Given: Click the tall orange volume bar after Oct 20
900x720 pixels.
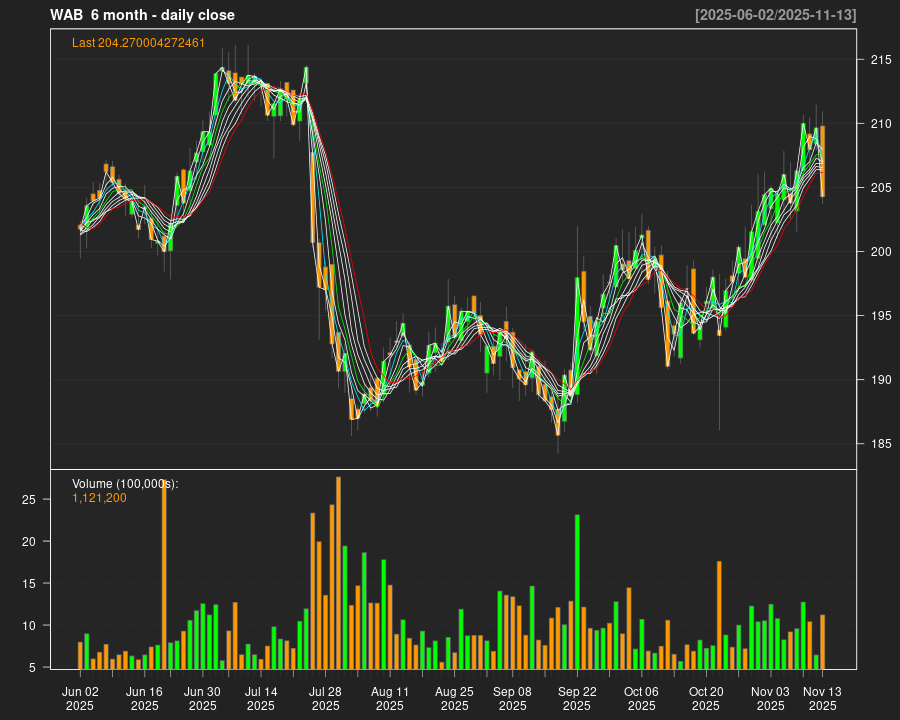Looking at the screenshot, I should (719, 615).
